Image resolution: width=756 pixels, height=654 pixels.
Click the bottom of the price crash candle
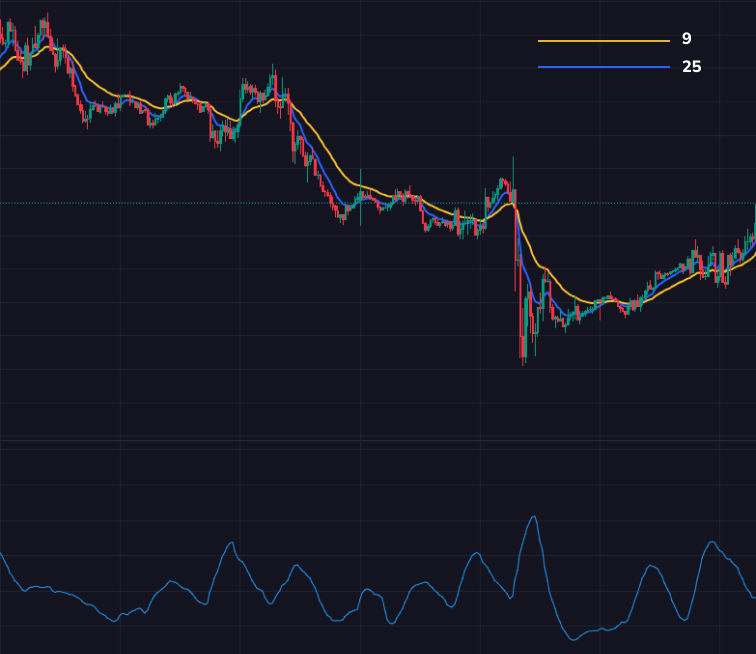coord(522,360)
